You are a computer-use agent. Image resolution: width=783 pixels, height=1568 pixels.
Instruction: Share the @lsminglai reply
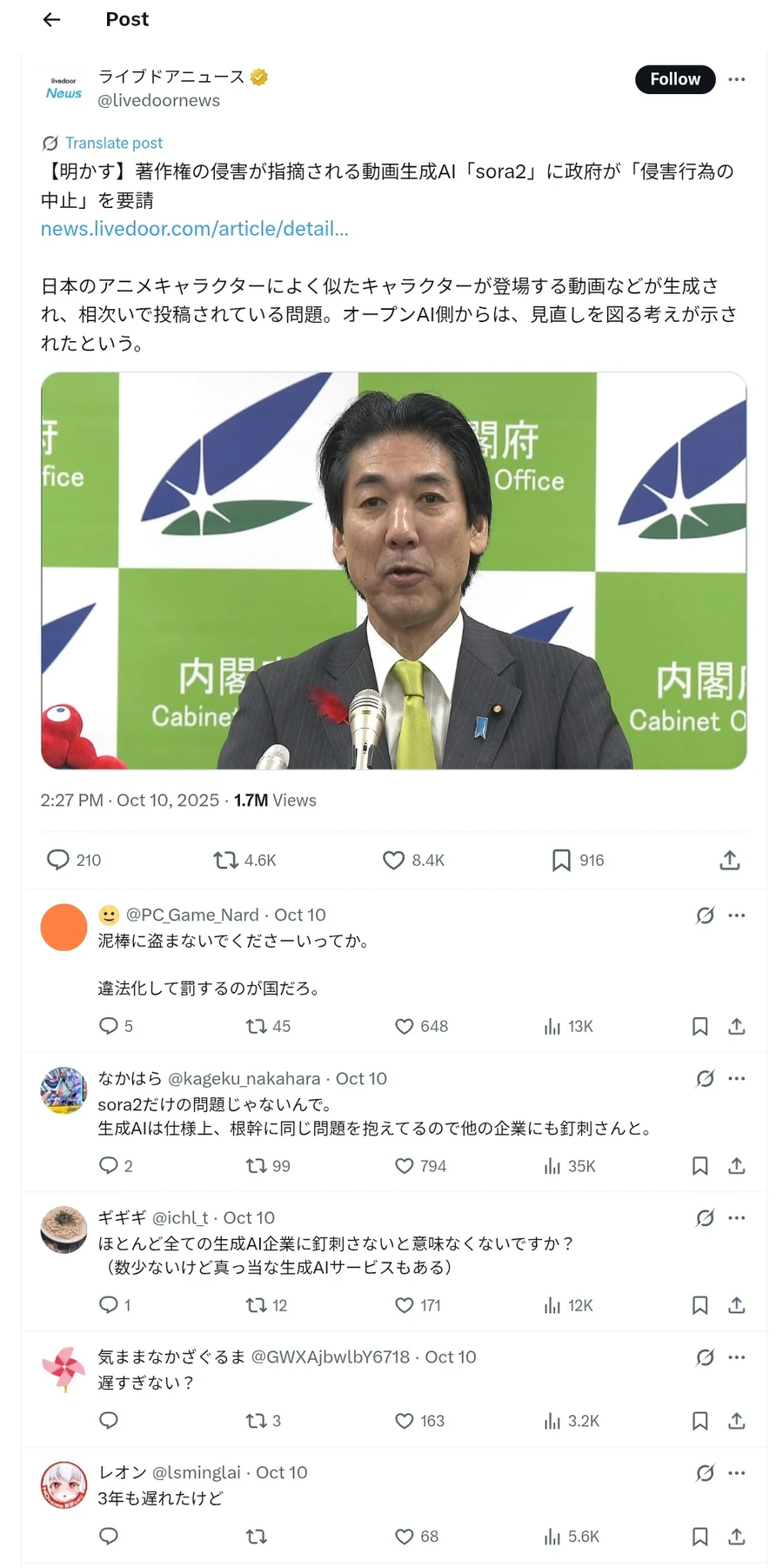tap(736, 1536)
